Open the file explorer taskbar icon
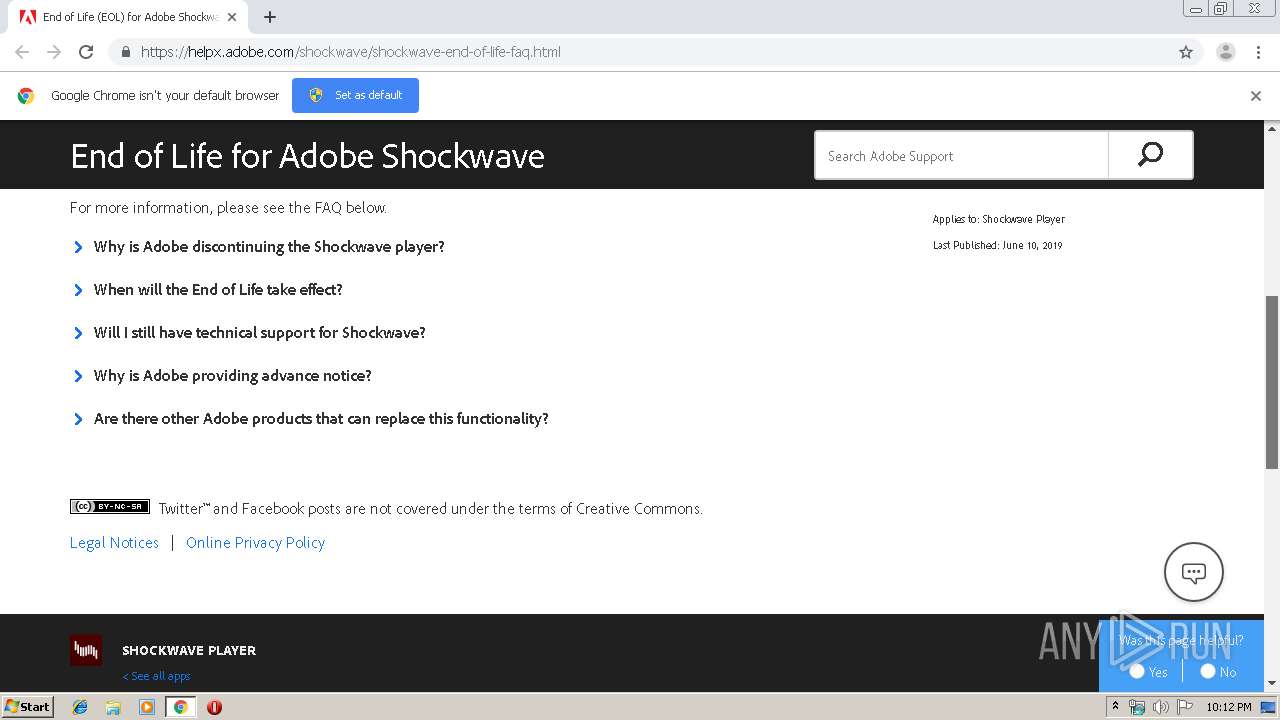 click(x=113, y=707)
